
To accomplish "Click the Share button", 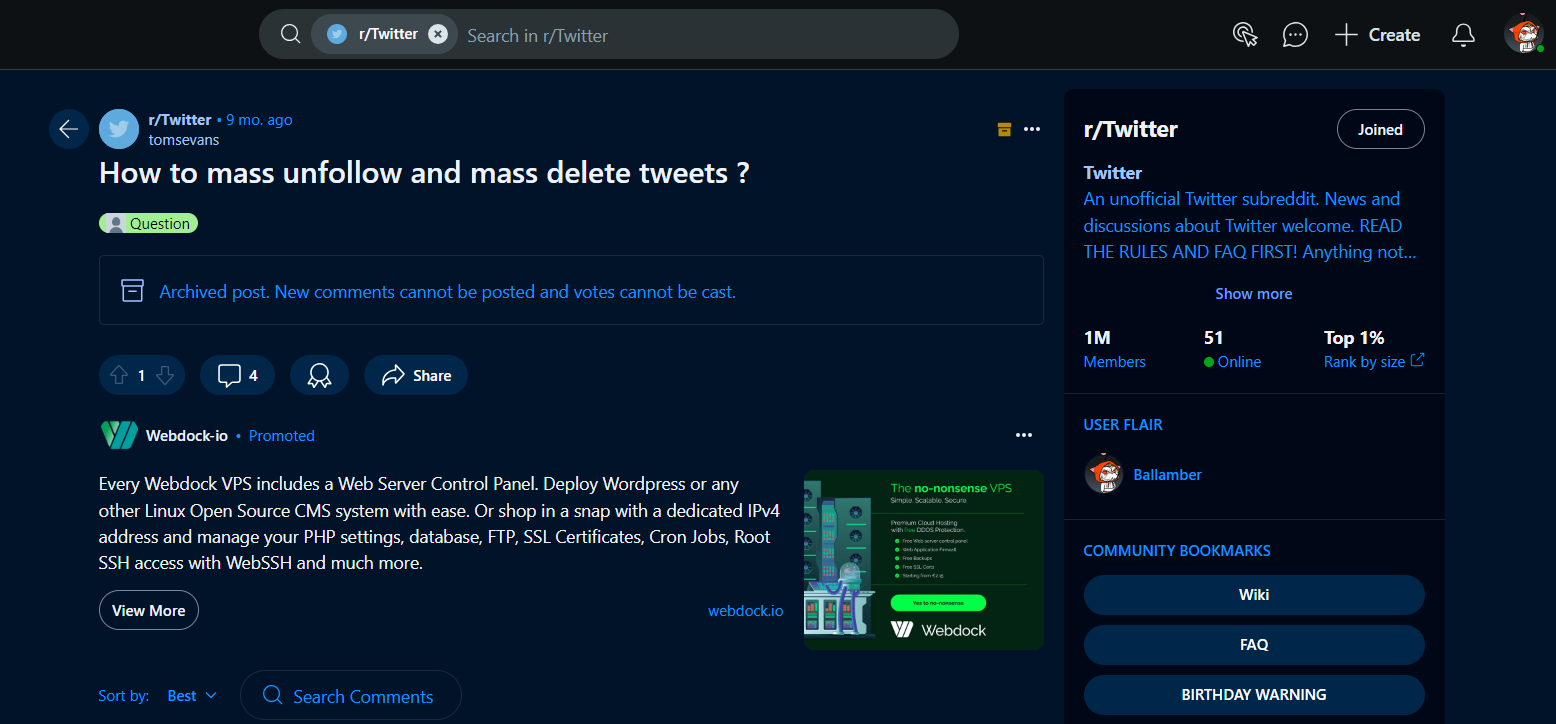I will click(416, 375).
